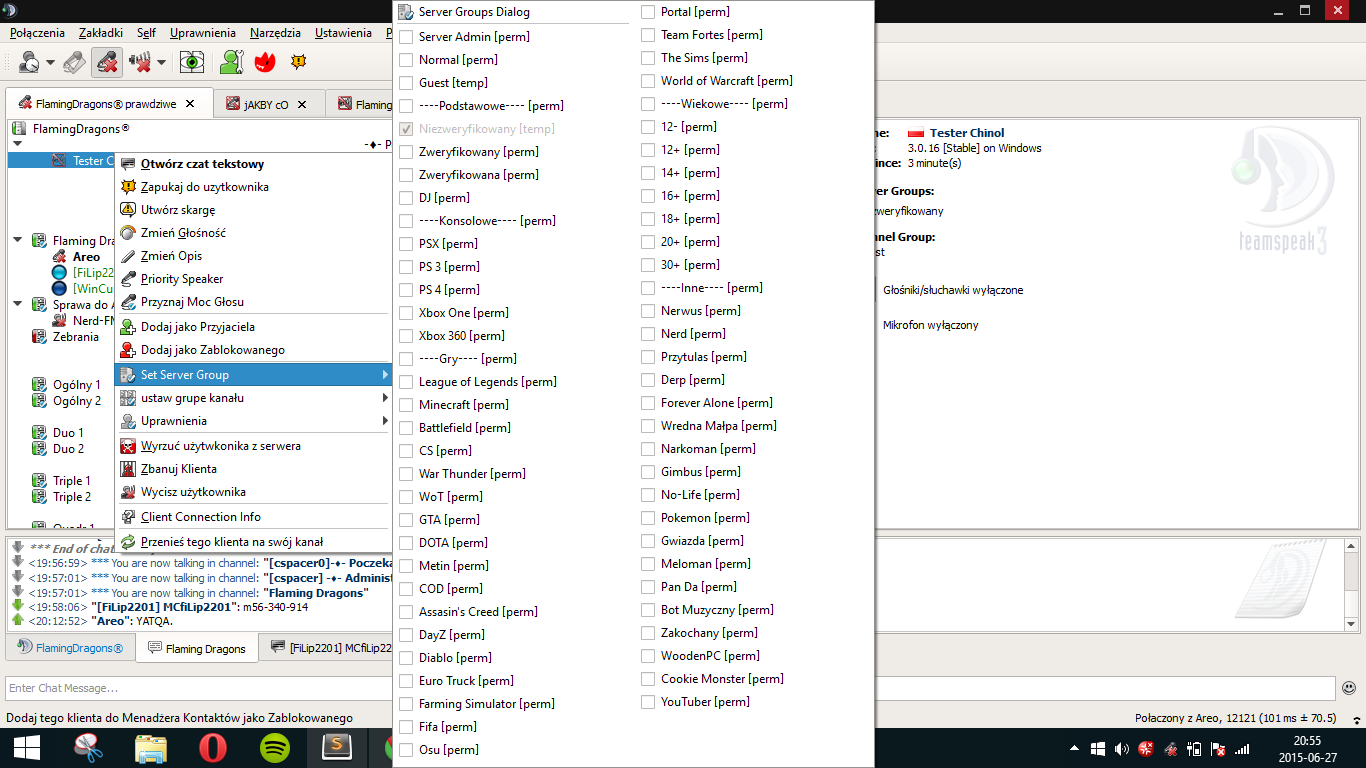The width and height of the screenshot is (1366, 768).
Task: Tick the Forever Alone group checkbox
Action: click(648, 403)
